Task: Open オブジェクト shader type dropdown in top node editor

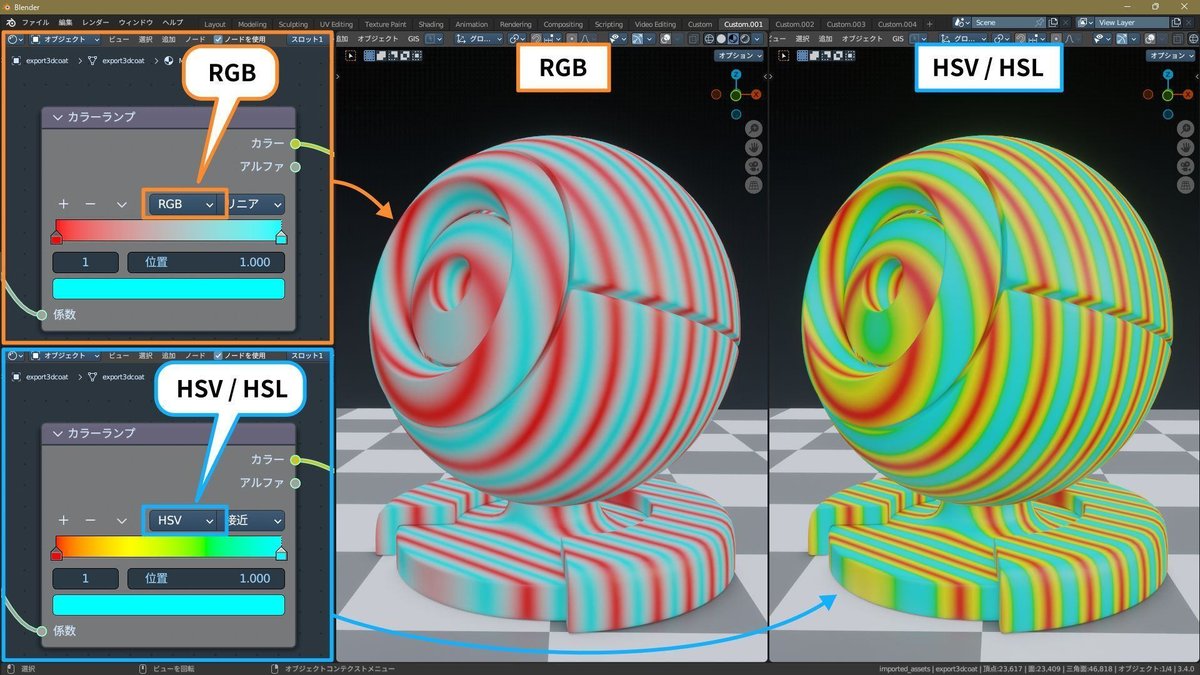Action: [66, 39]
